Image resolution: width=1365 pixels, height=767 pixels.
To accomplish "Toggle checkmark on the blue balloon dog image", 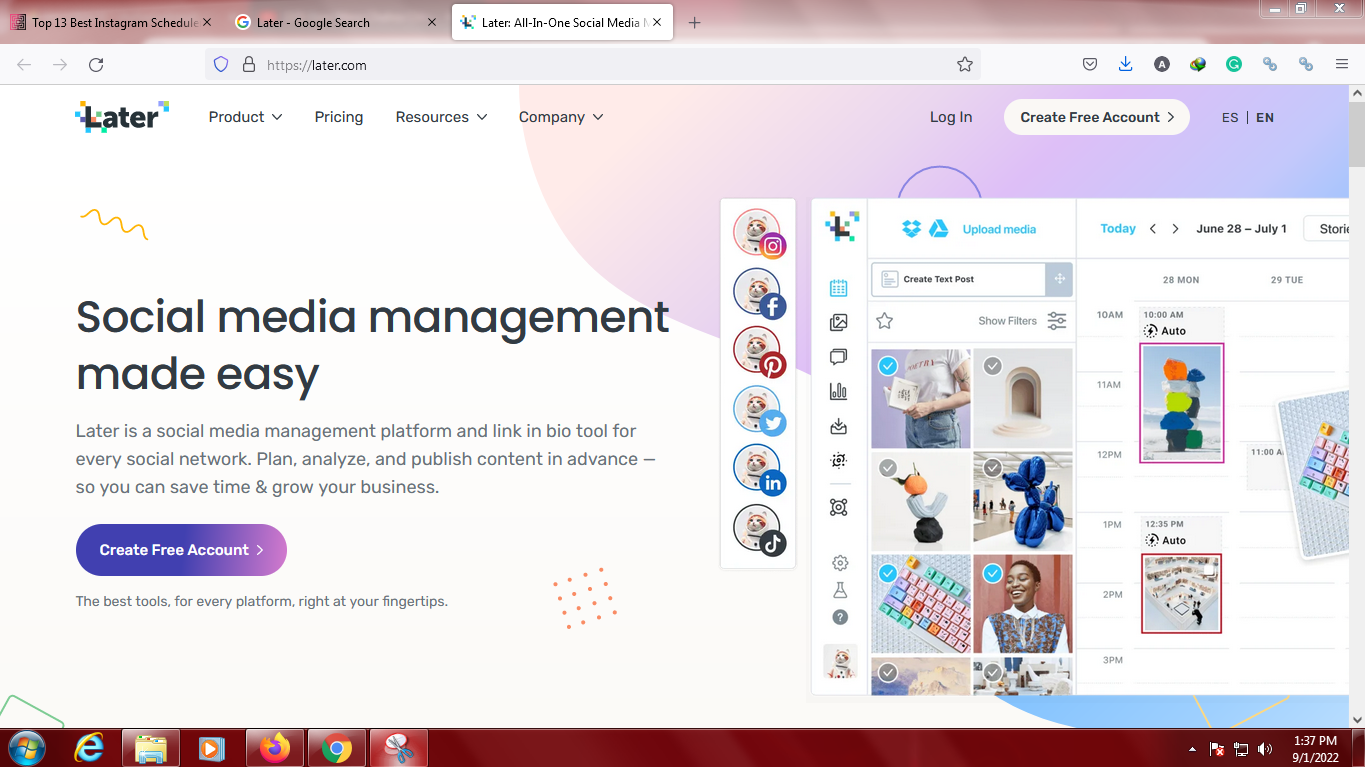I will (x=992, y=468).
